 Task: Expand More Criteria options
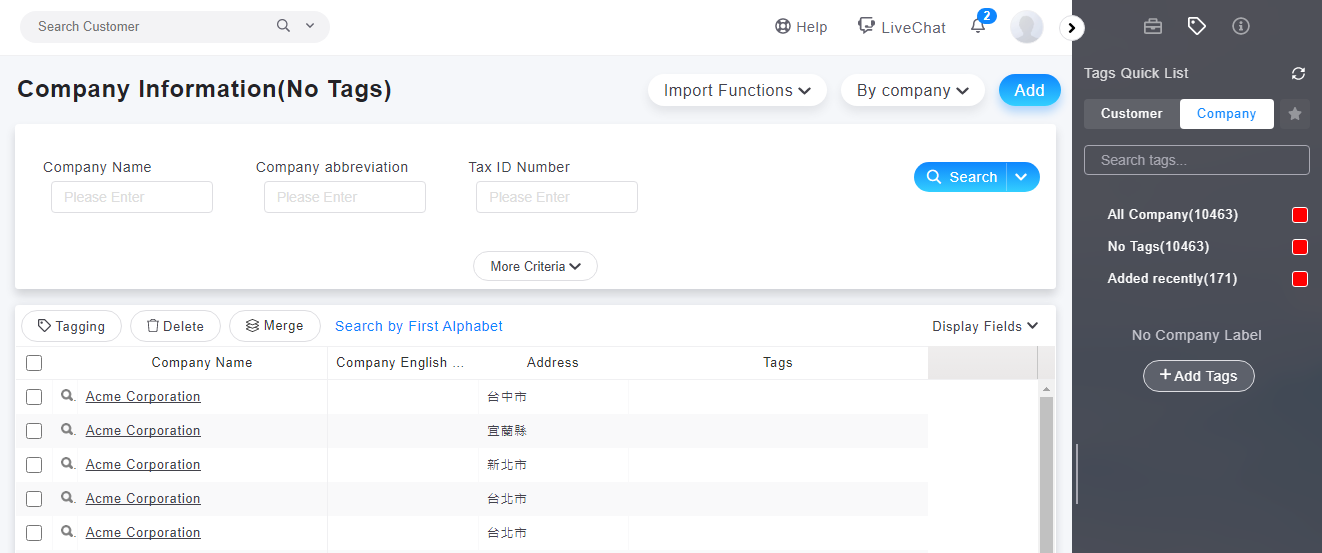tap(535, 266)
